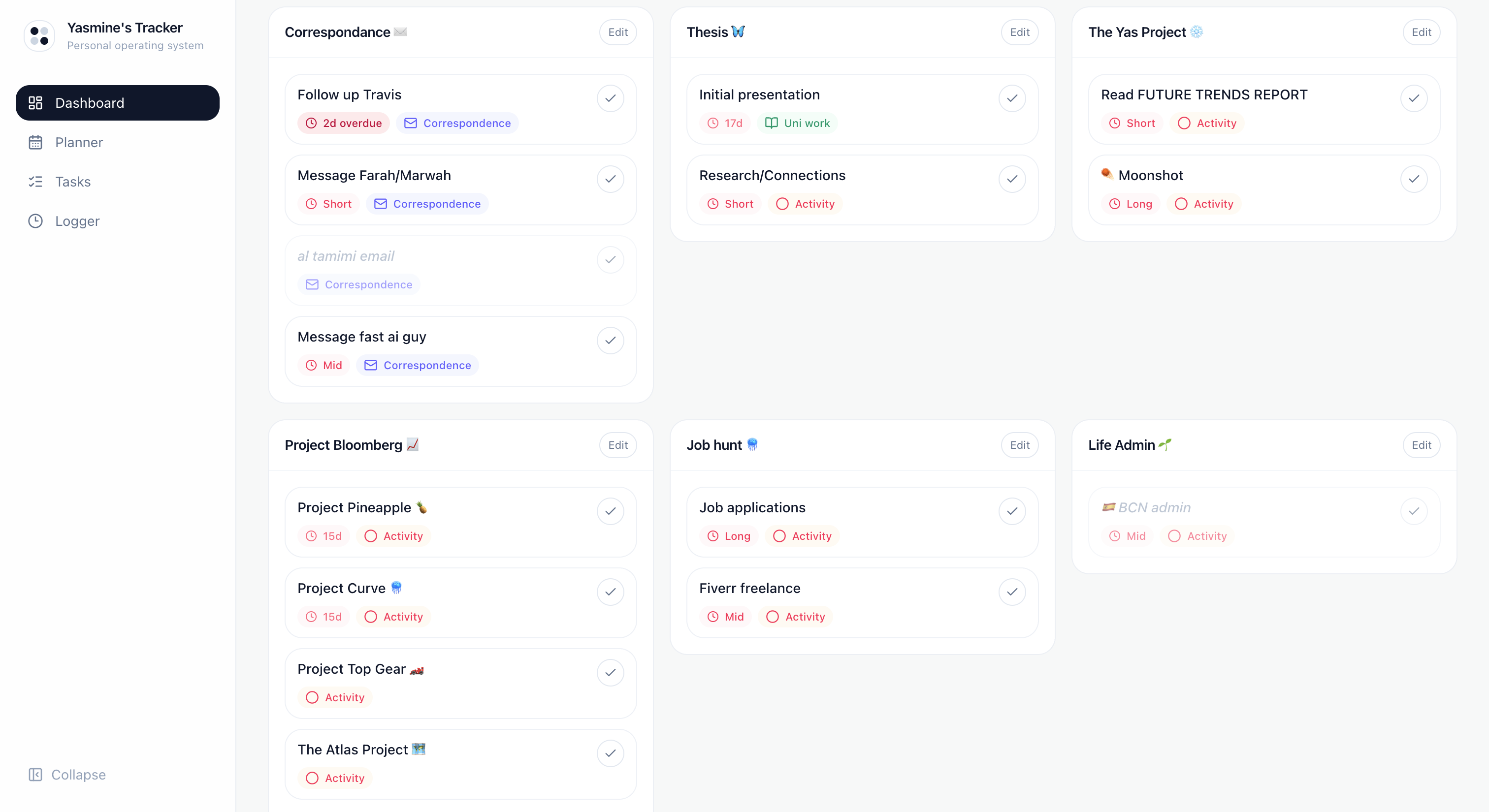Click Short tag on Research/Connections
Screen dimensions: 1489x812
[x=730, y=204]
